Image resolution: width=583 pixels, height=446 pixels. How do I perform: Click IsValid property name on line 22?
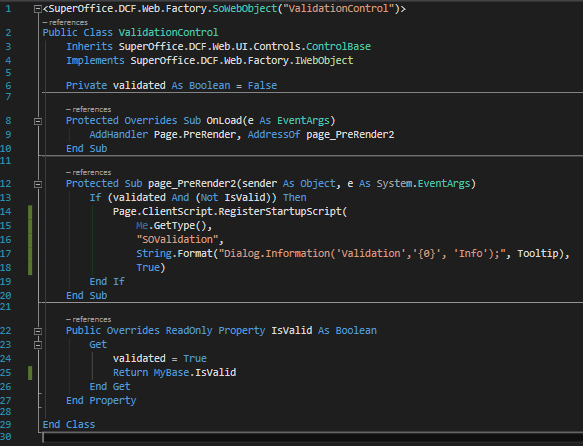[292, 331]
